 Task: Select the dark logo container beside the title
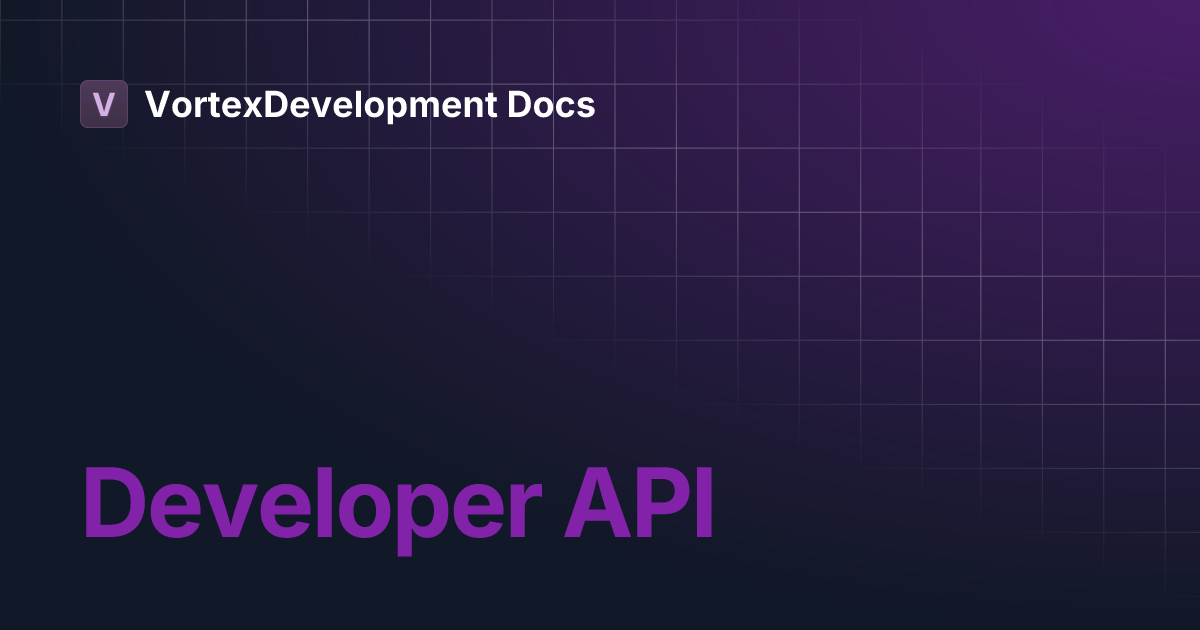104,104
